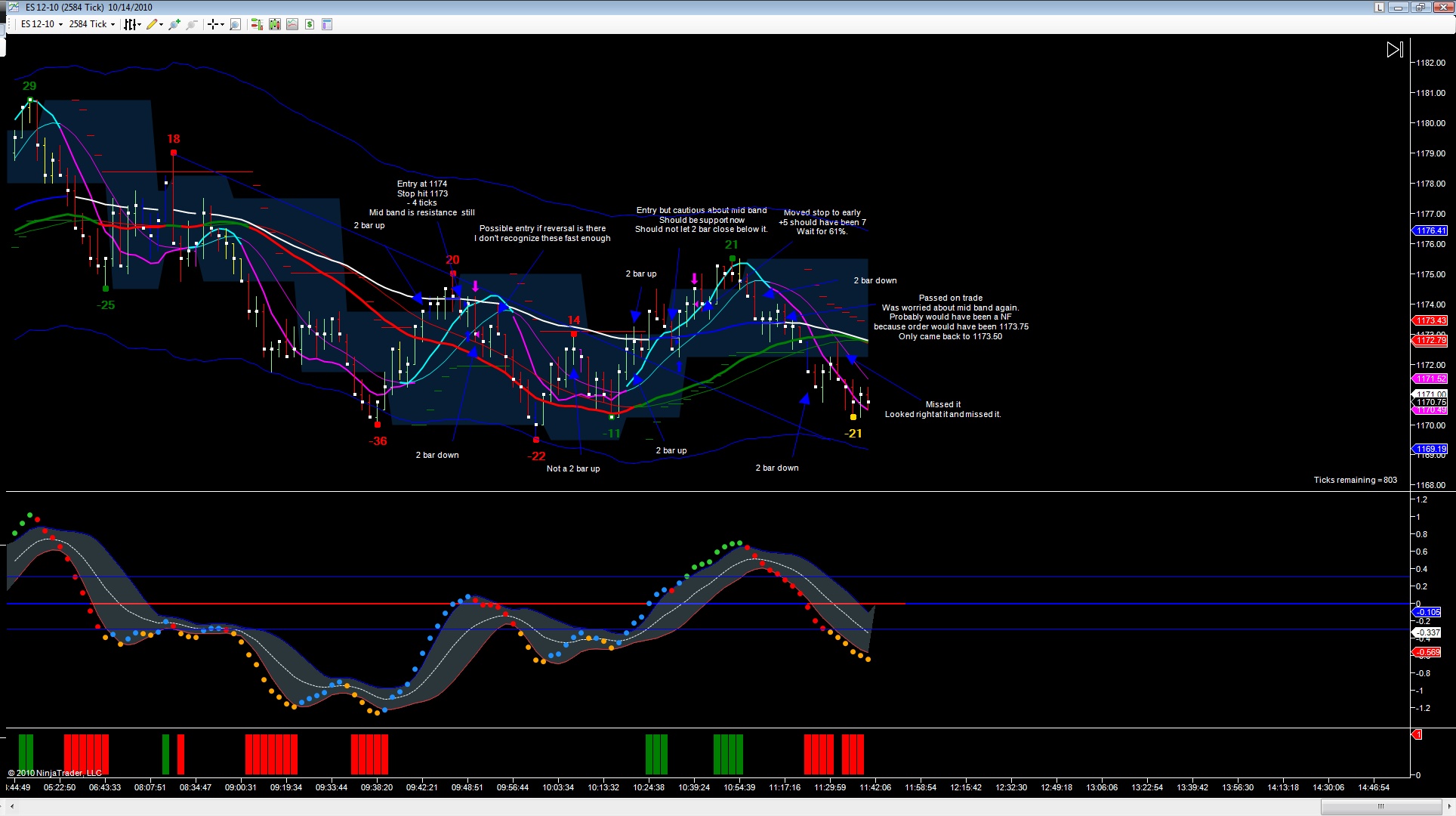Minimize the chart window
1456x816 pixels.
[x=1399, y=8]
